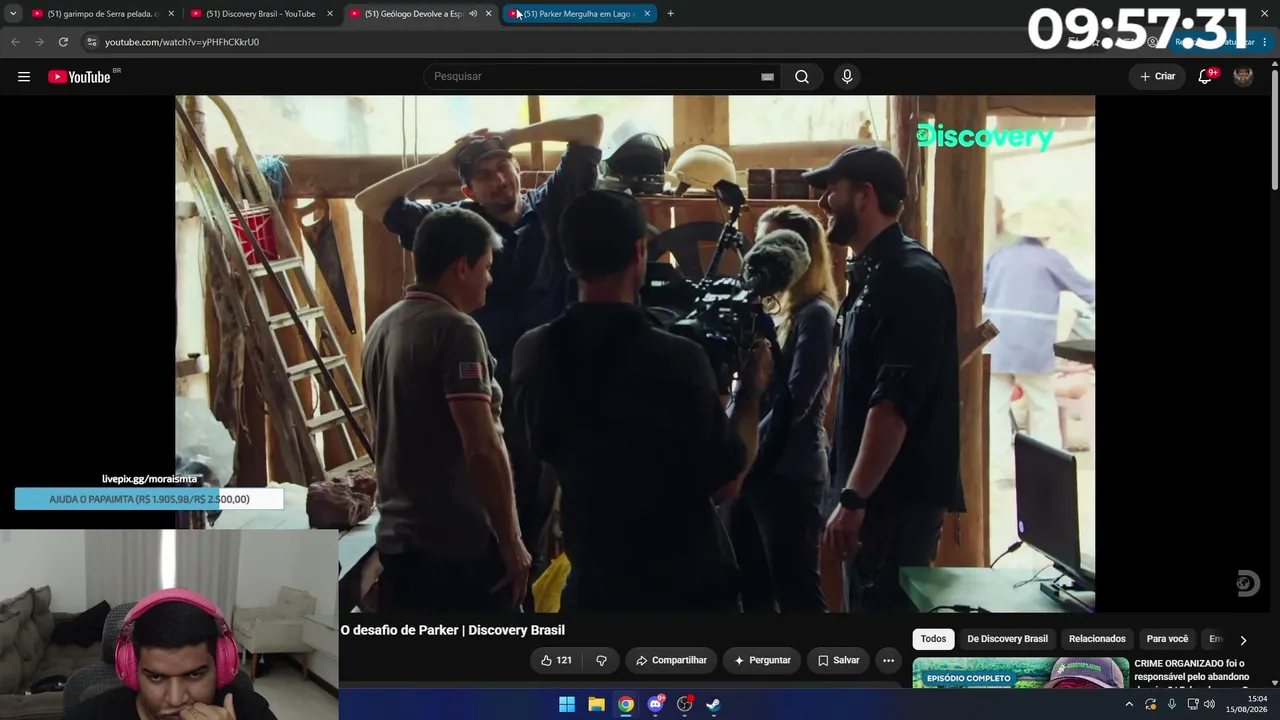Click the search magnifier button
This screenshot has height=720, width=1280.
(x=802, y=77)
